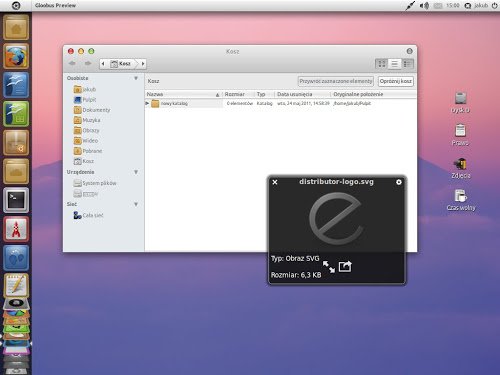Screen dimensions: 500x375
Task: Sort by the Nazwa column header
Action: coord(183,94)
